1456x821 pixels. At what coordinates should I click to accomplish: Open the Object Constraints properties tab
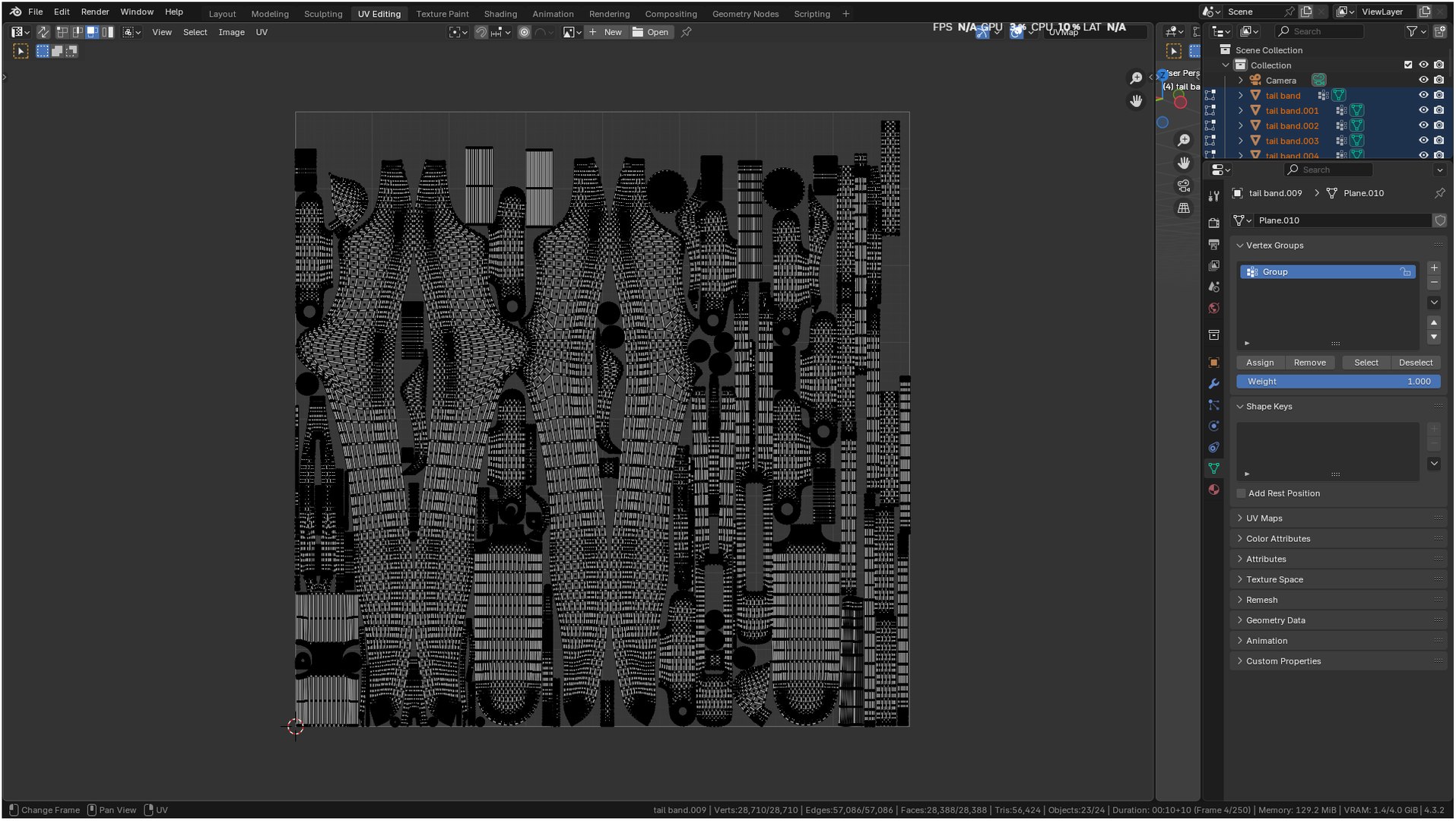pyautogui.click(x=1213, y=448)
